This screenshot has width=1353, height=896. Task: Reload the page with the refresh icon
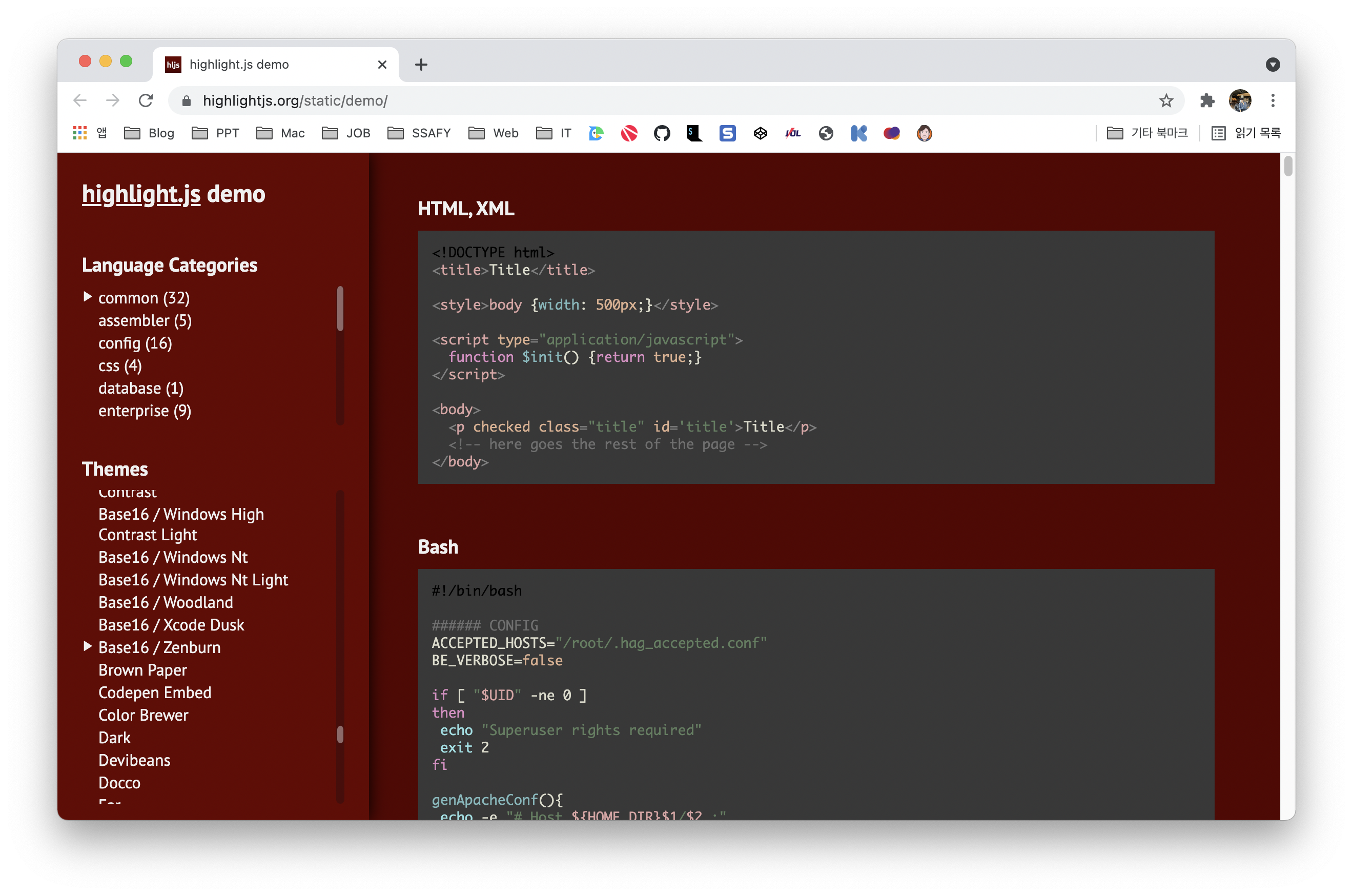[x=146, y=100]
